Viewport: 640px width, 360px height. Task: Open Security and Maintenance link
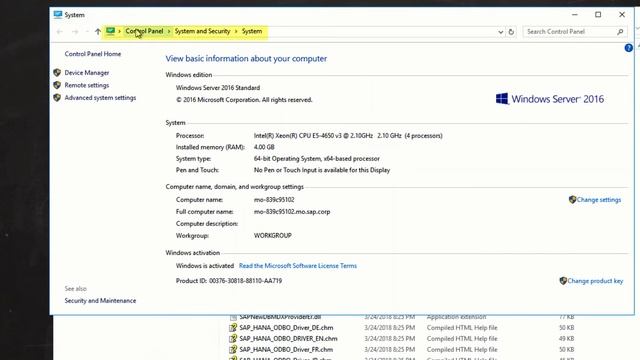[100, 301]
